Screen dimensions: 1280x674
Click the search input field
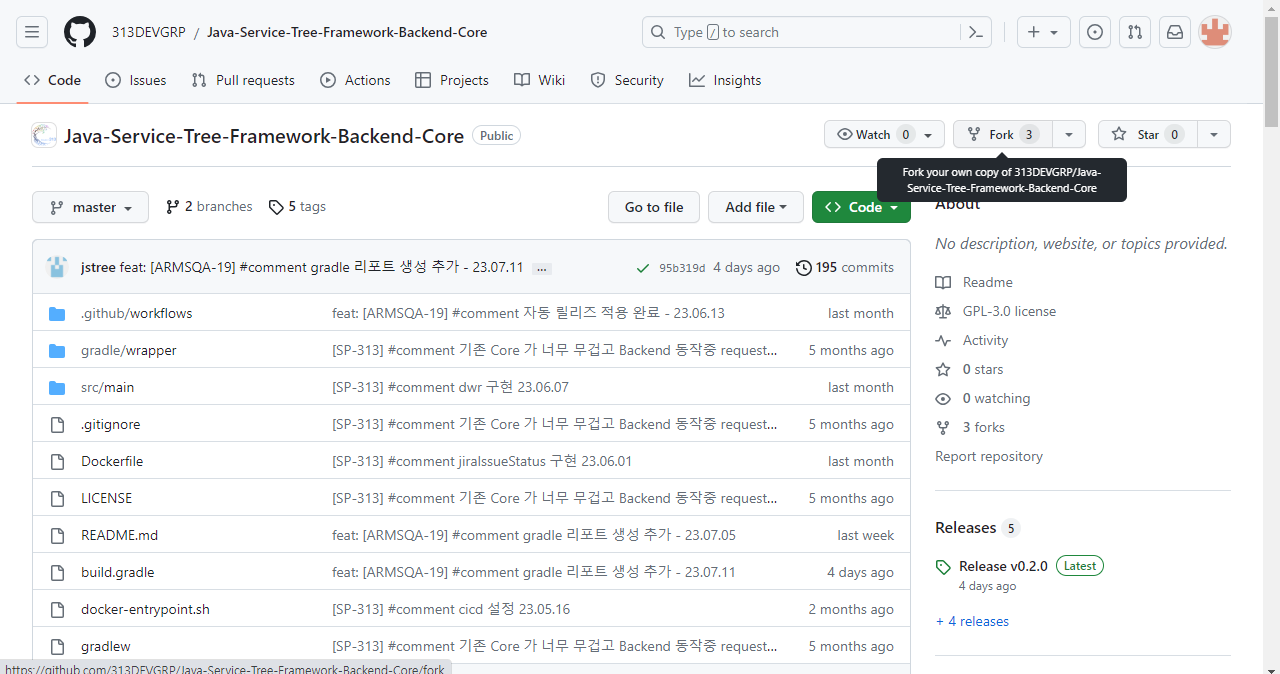coord(800,32)
